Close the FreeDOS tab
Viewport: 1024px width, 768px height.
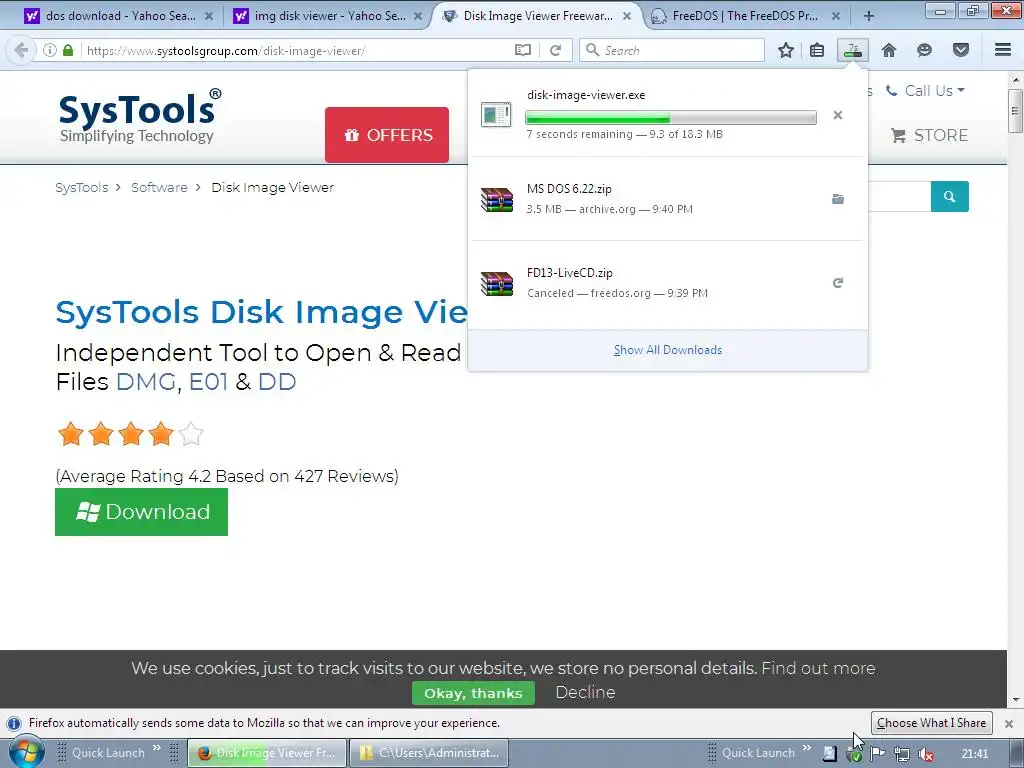tap(835, 16)
